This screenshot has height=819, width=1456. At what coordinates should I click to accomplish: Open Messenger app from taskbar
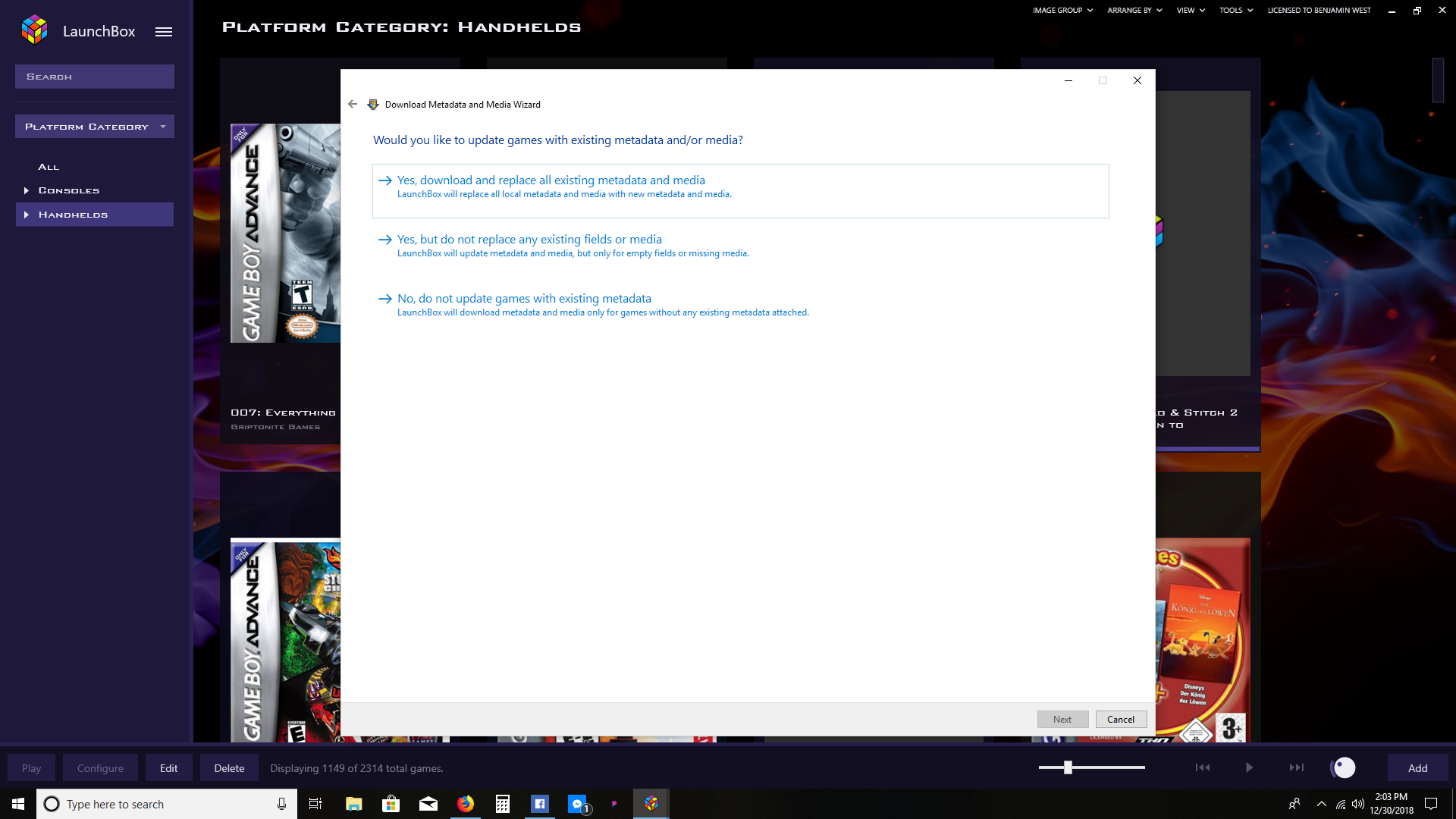click(x=578, y=804)
